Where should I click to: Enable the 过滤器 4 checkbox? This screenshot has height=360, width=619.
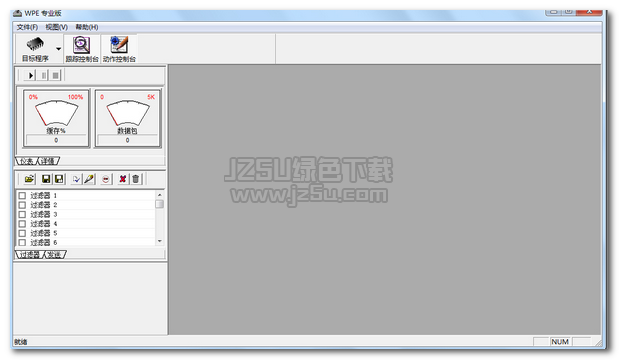22,224
